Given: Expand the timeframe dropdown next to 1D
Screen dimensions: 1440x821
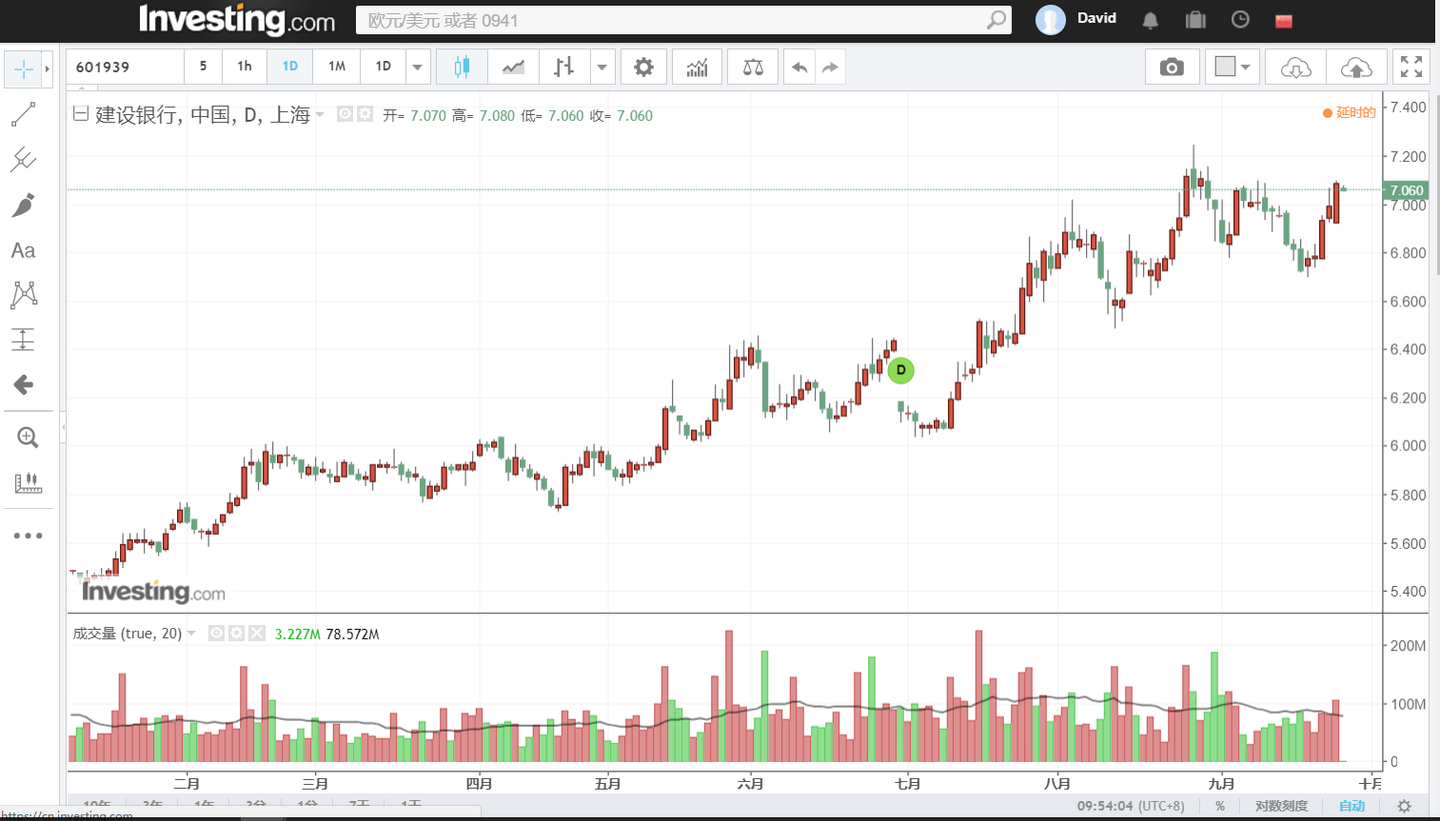Looking at the screenshot, I should click(417, 66).
